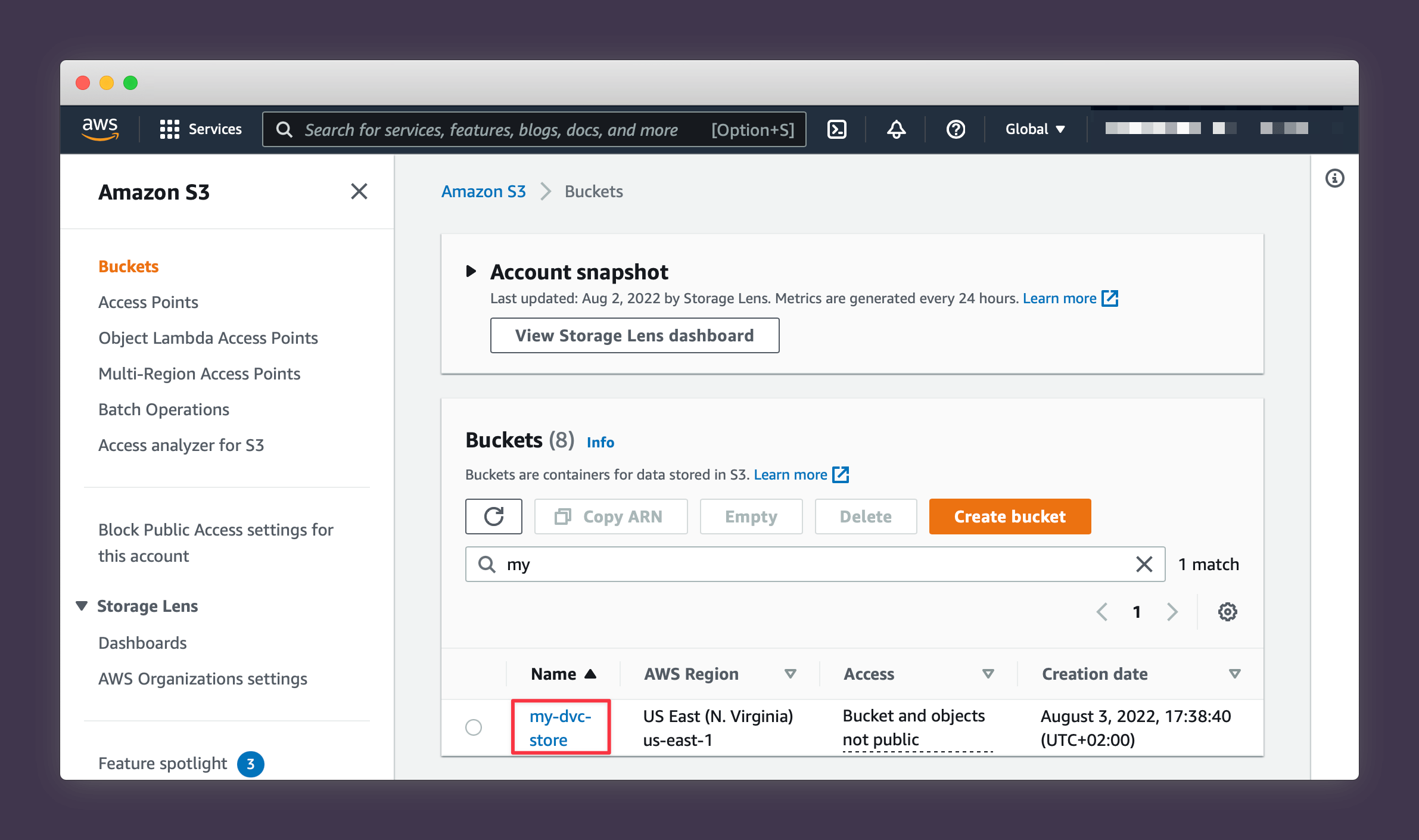The width and height of the screenshot is (1419, 840).
Task: Open Multi-Region Access Points
Action: (x=199, y=374)
